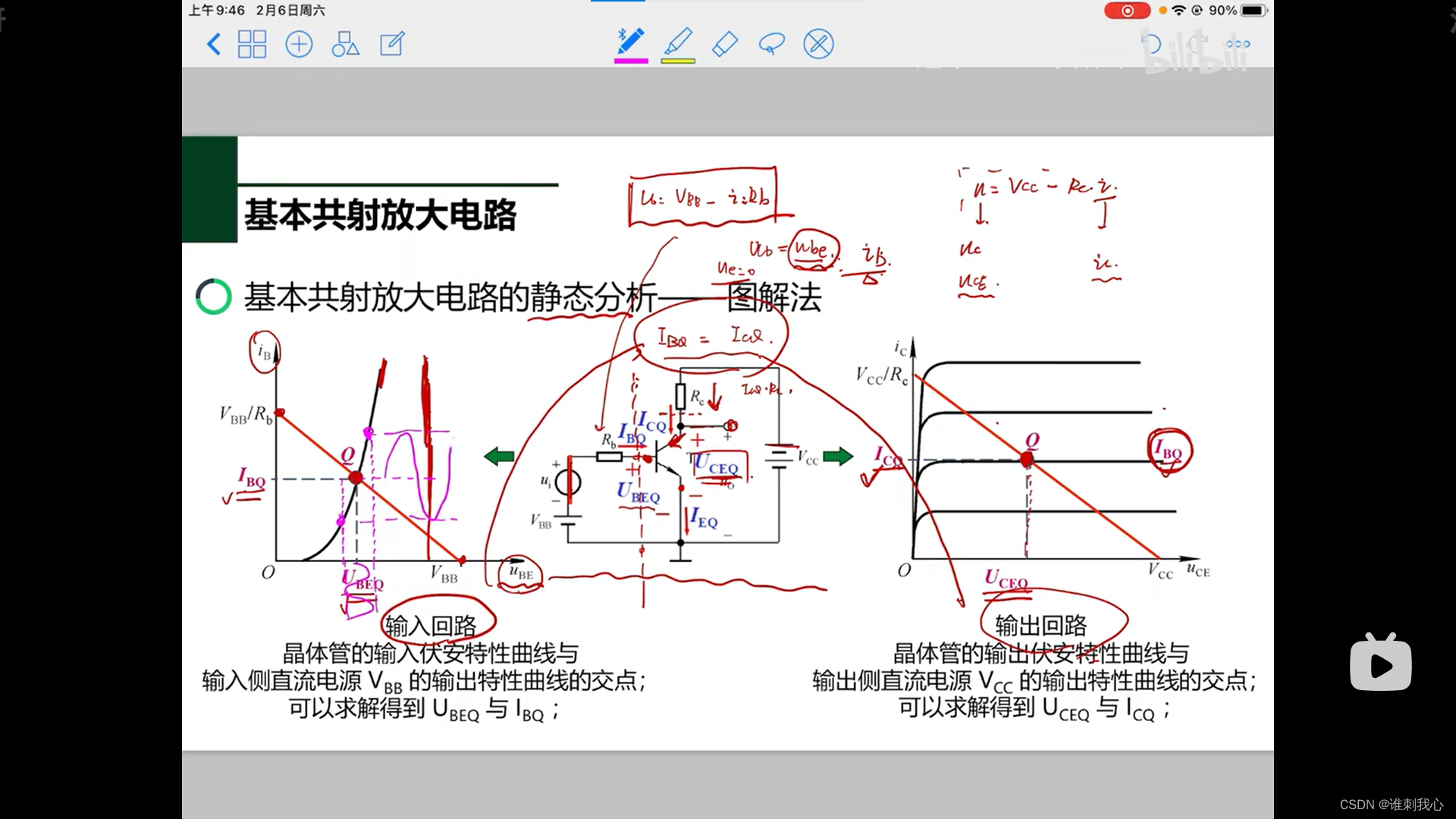The image size is (1456, 819).
Task: Toggle the pencil-only crossed circle mode
Action: pyautogui.click(x=818, y=44)
